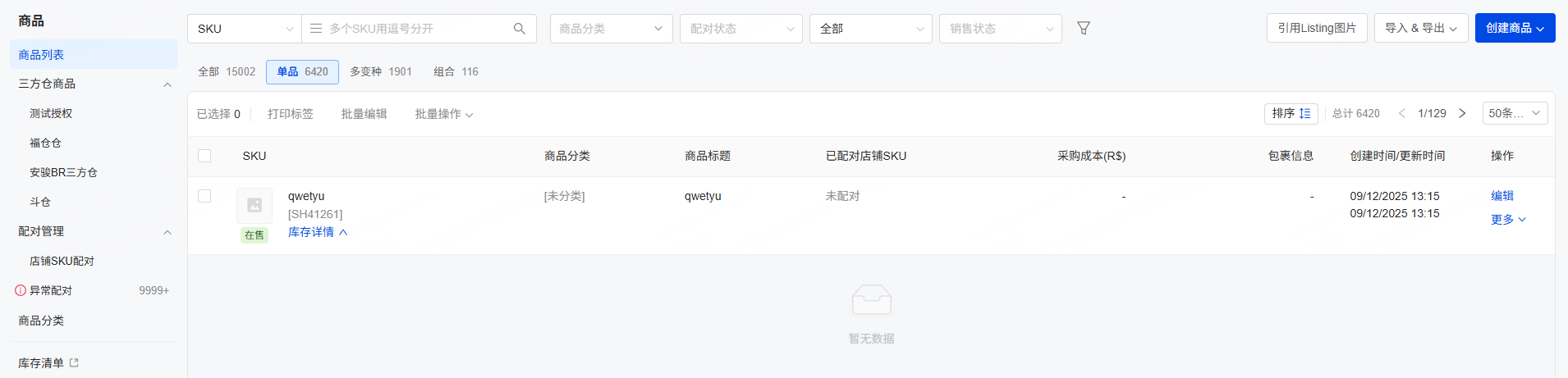Click the product image placeholder for qwetyu
The width and height of the screenshot is (1568, 378).
[x=254, y=205]
